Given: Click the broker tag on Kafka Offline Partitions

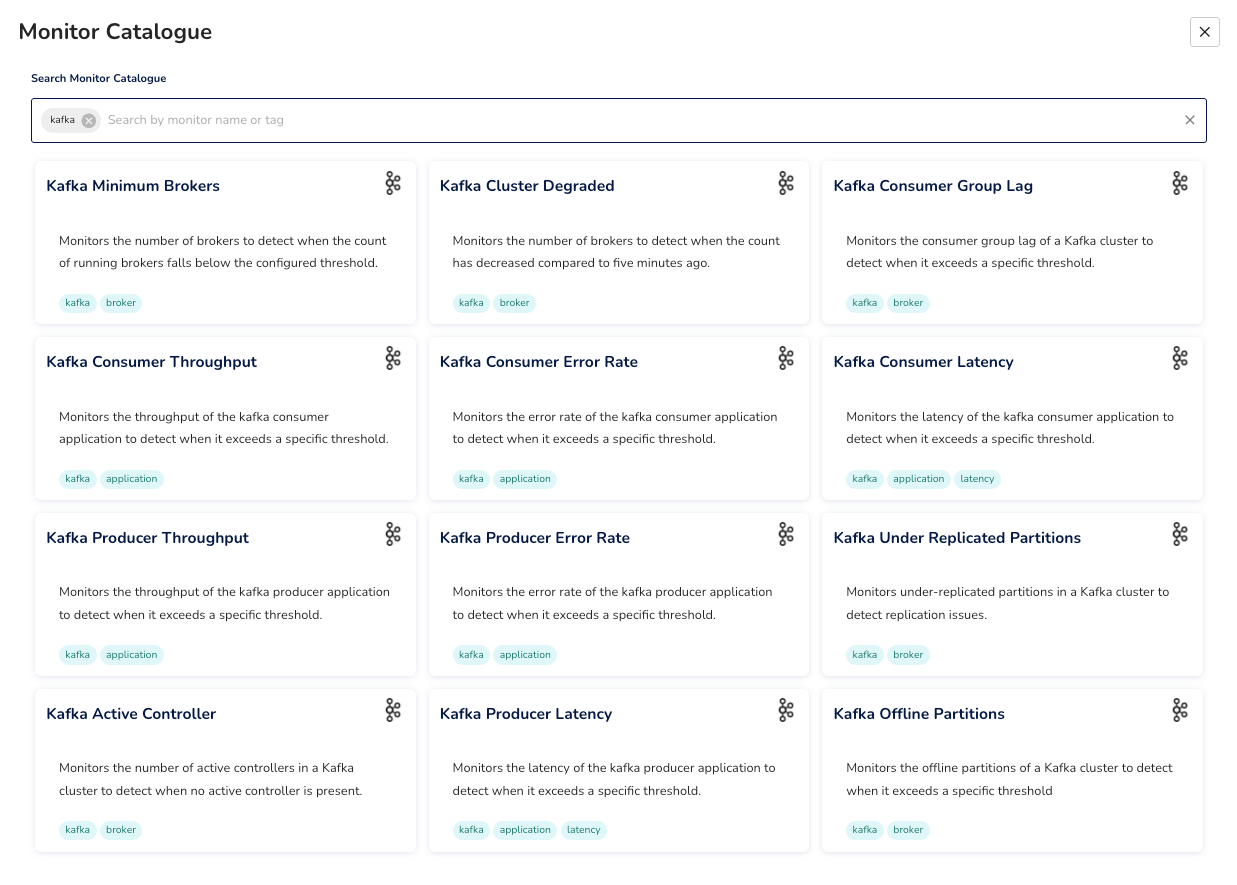Looking at the screenshot, I should (908, 831).
